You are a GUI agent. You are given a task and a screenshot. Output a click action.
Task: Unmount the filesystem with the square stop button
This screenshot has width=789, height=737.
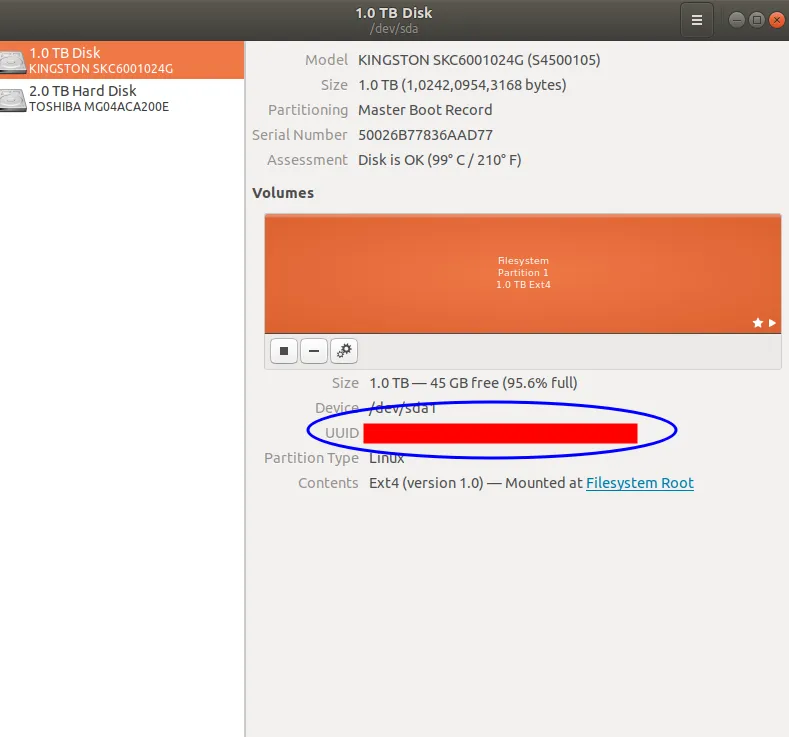(284, 351)
